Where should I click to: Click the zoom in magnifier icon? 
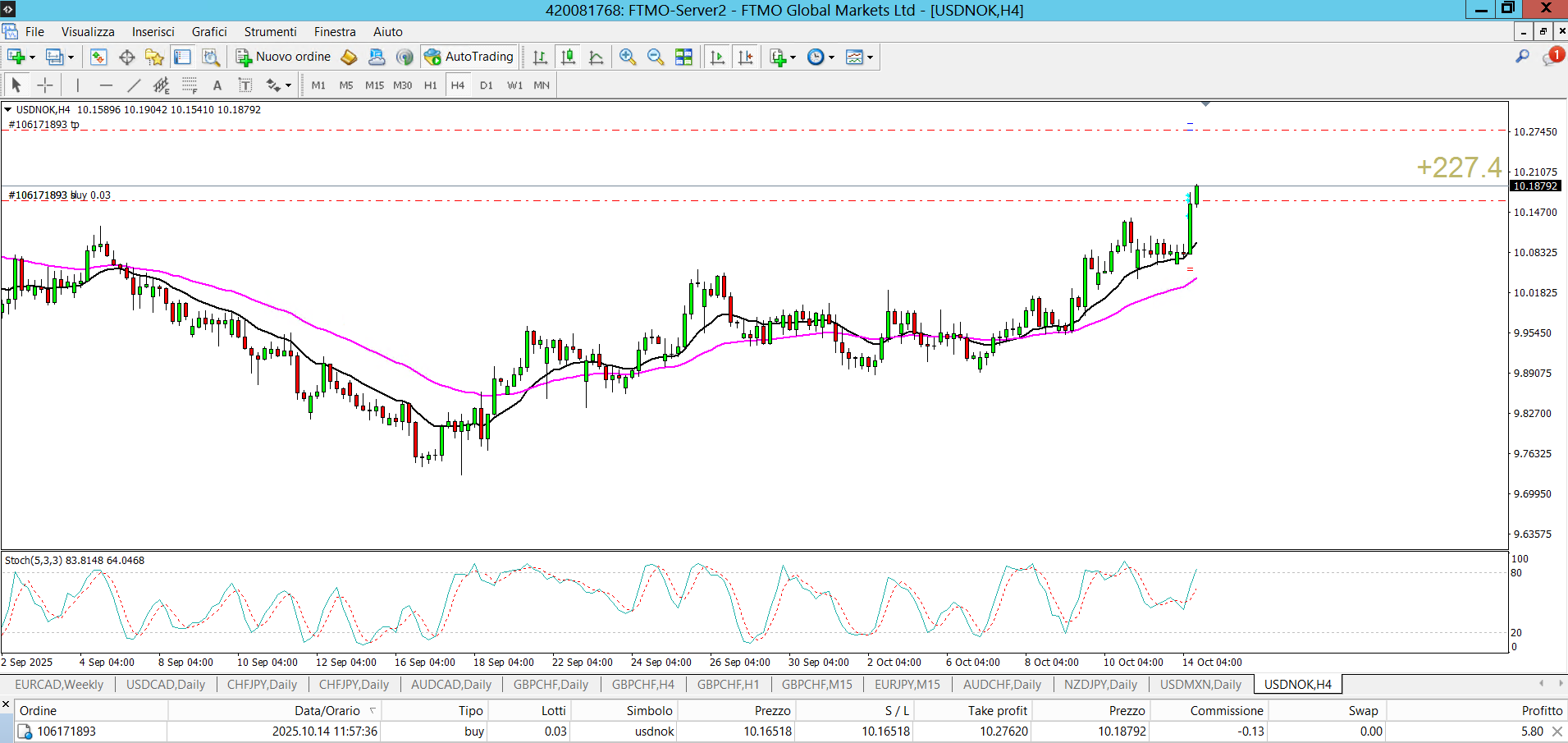[x=628, y=57]
